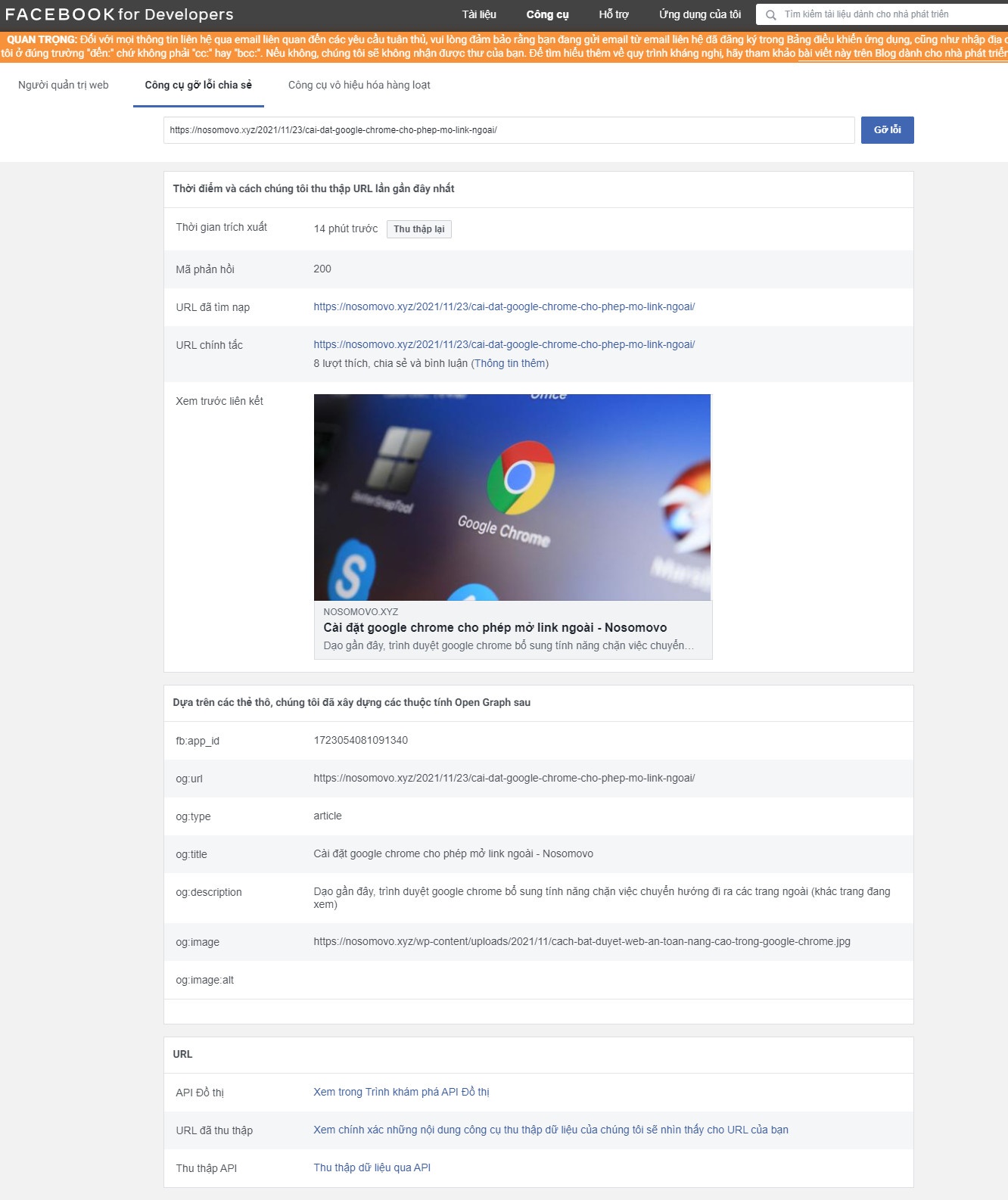
Task: Click the URL input field
Action: tap(509, 130)
